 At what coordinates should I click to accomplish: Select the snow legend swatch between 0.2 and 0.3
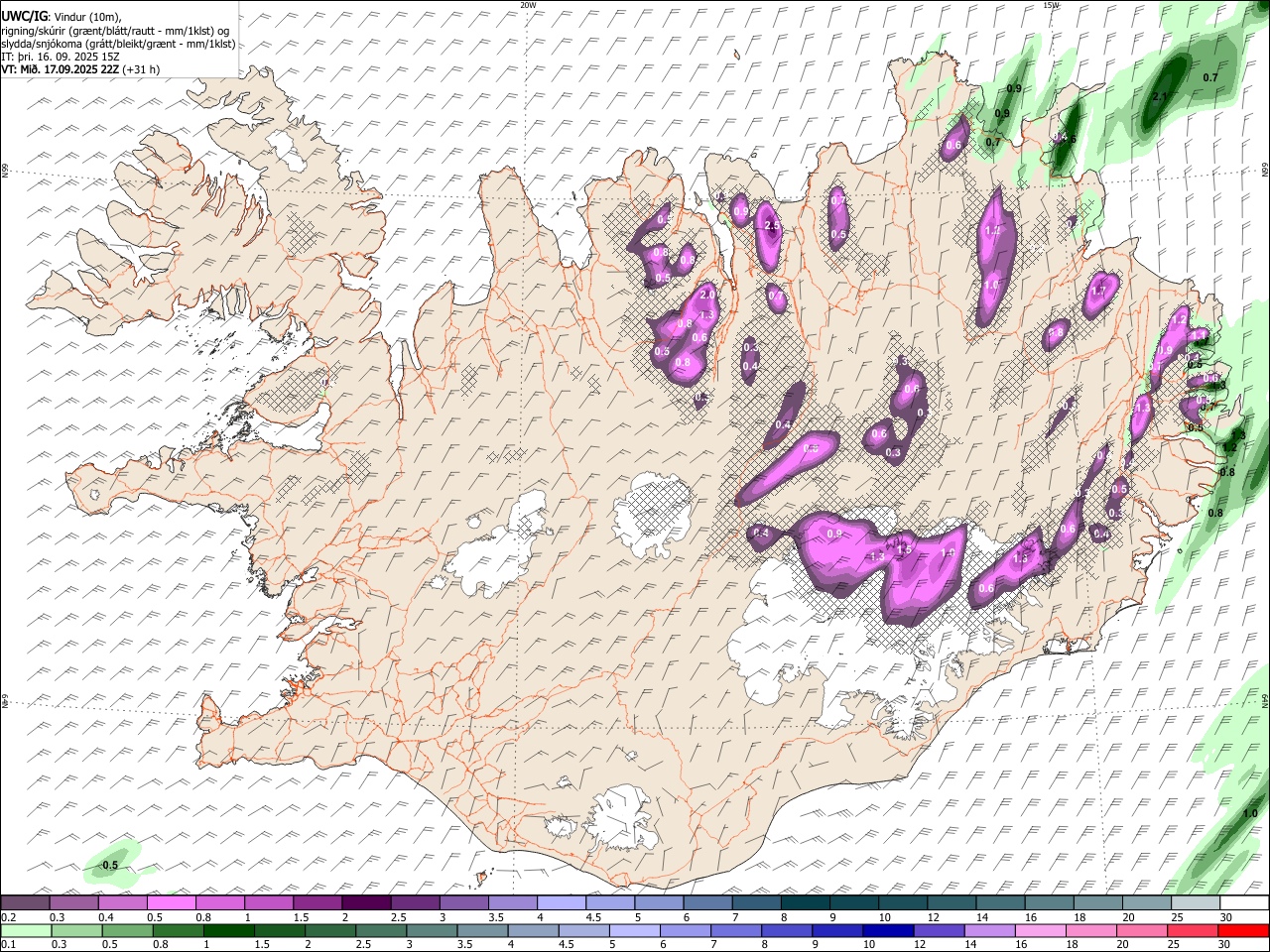tap(26, 903)
